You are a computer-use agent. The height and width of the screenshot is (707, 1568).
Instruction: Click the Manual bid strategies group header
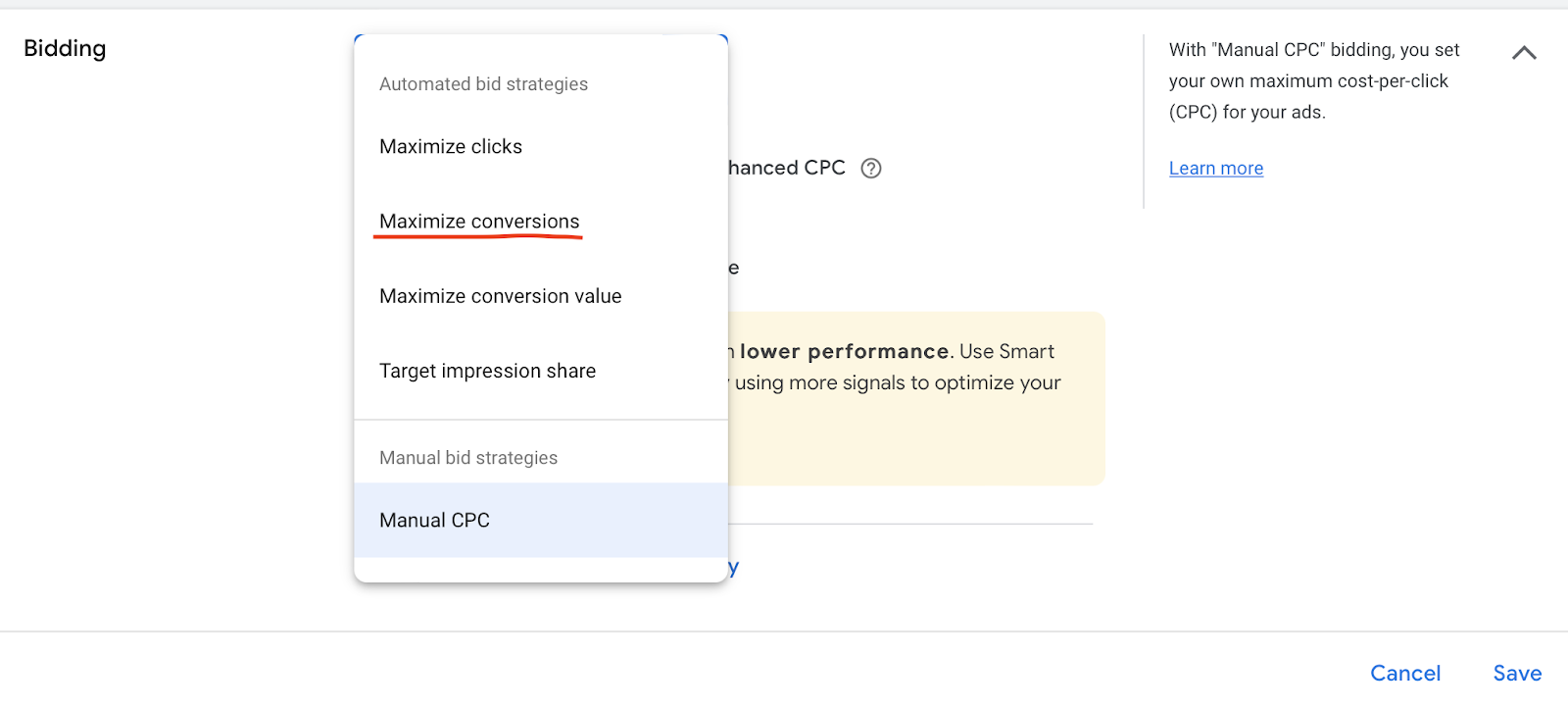pos(467,458)
